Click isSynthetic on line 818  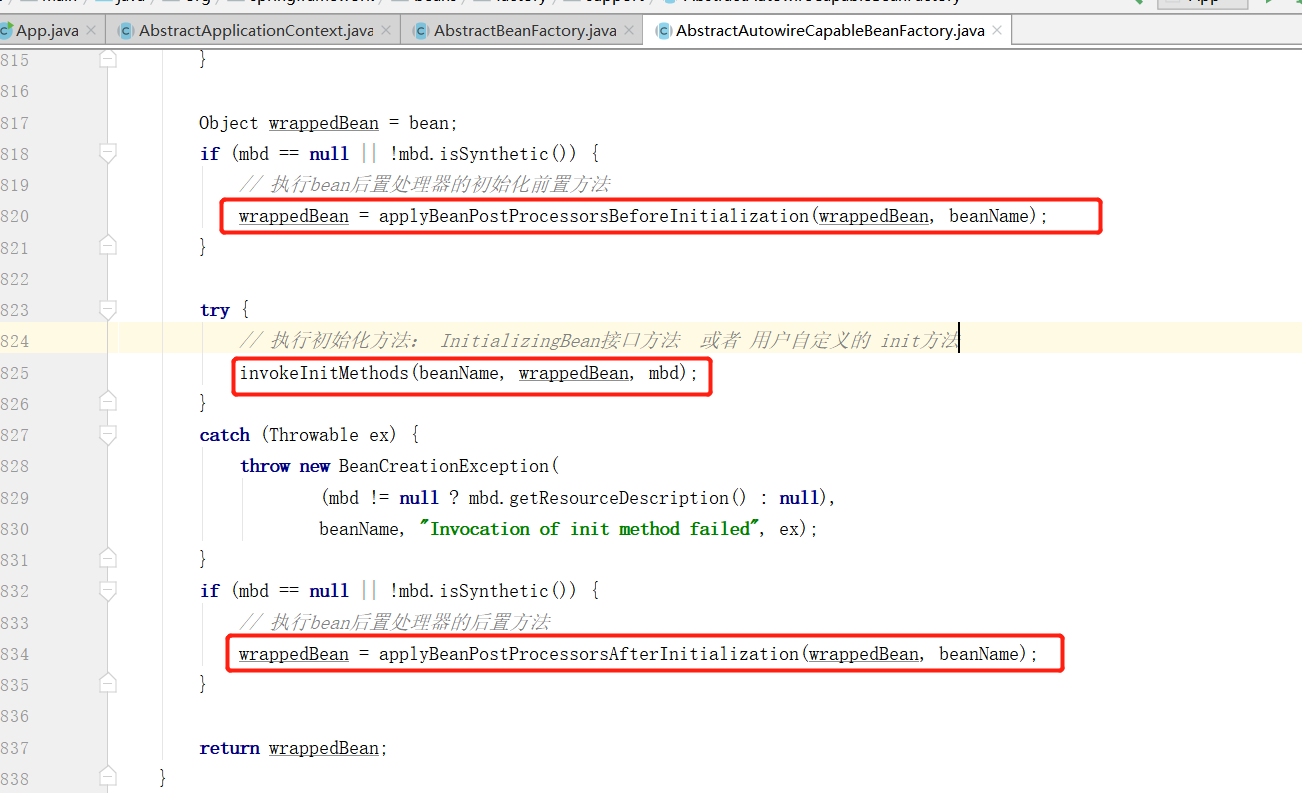[x=494, y=154]
